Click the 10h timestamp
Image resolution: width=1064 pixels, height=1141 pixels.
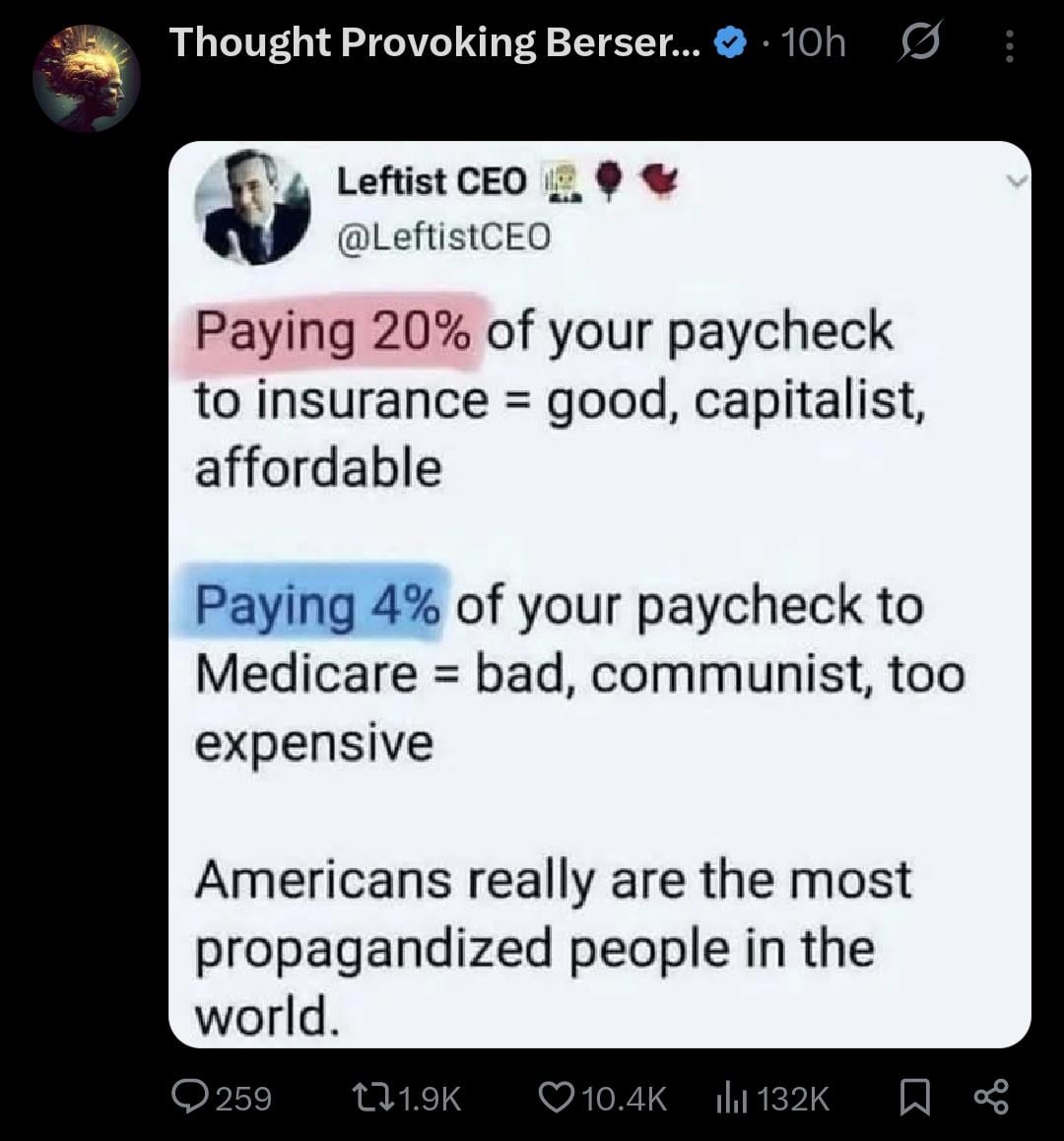click(x=814, y=43)
